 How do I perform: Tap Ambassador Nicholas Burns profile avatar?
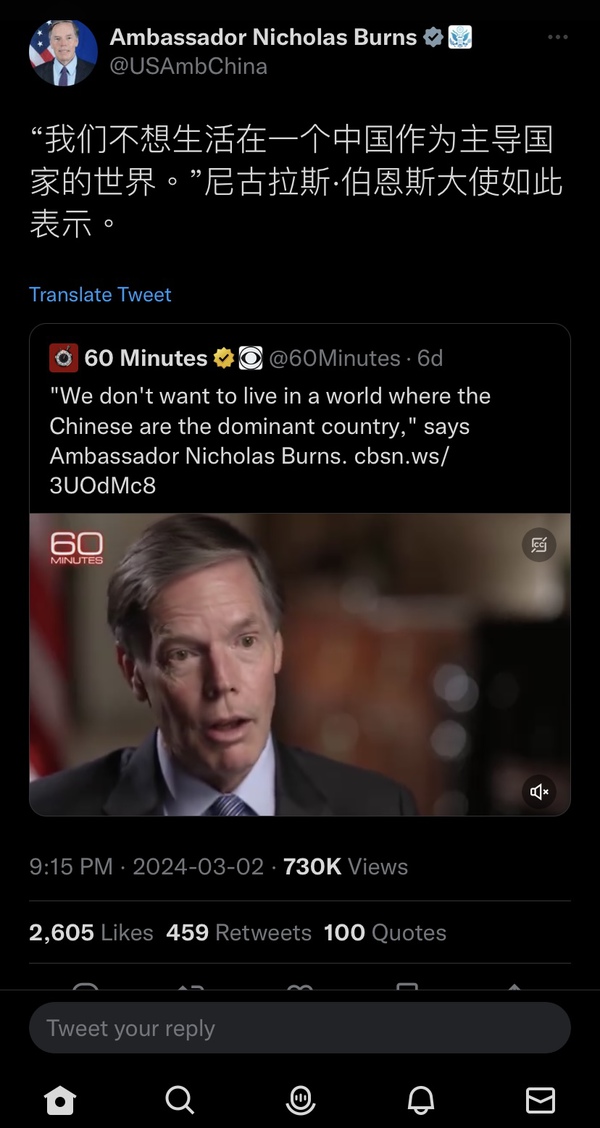(x=63, y=52)
